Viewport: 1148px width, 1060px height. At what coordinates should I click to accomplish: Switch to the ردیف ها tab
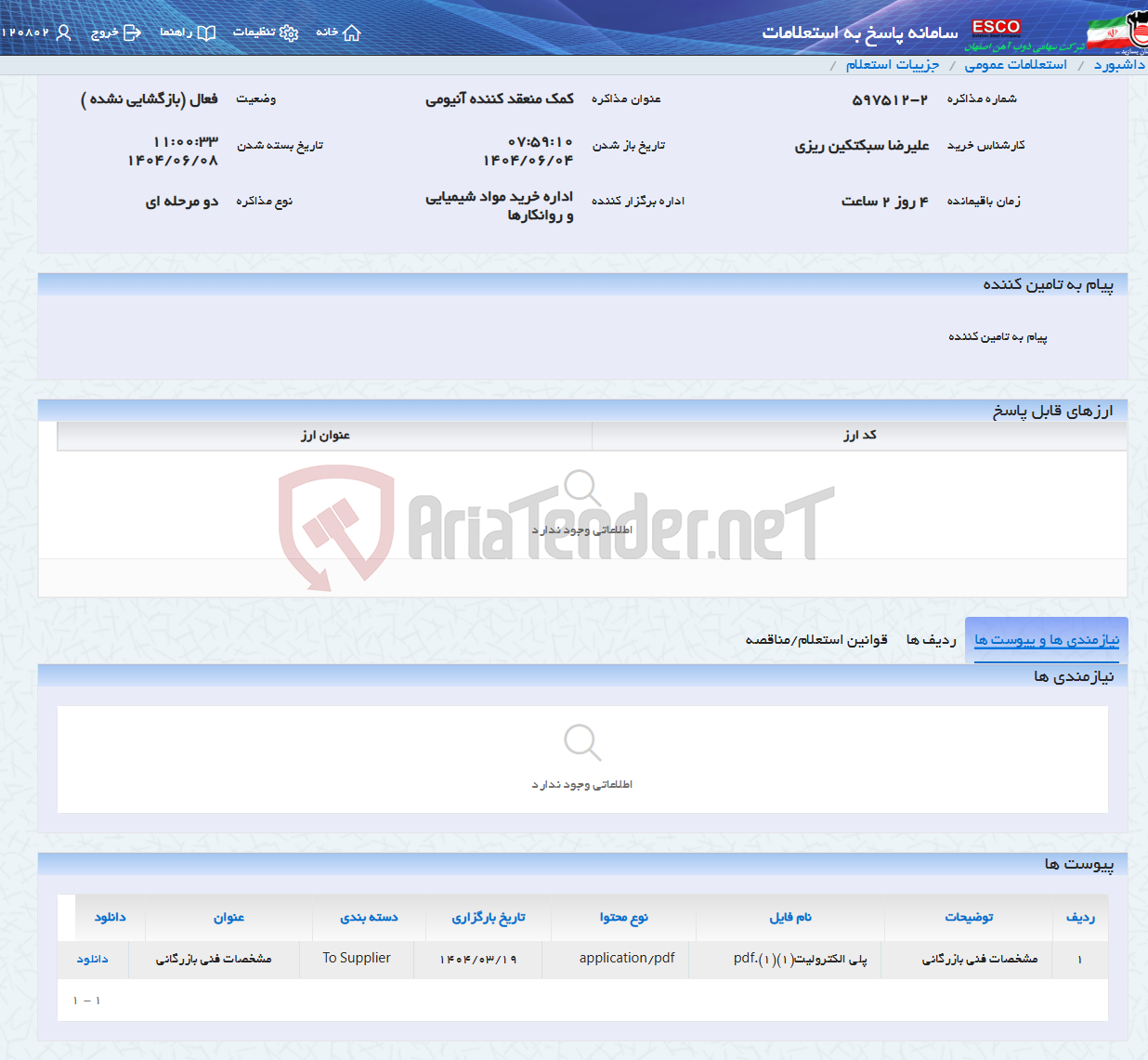[932, 639]
